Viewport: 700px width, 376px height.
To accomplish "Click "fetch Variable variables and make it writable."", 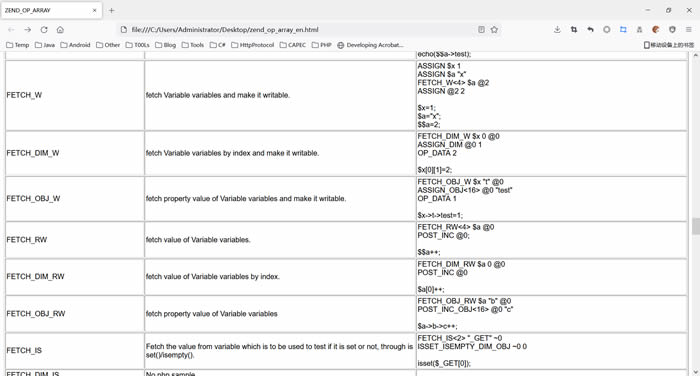I will pyautogui.click(x=217, y=95).
